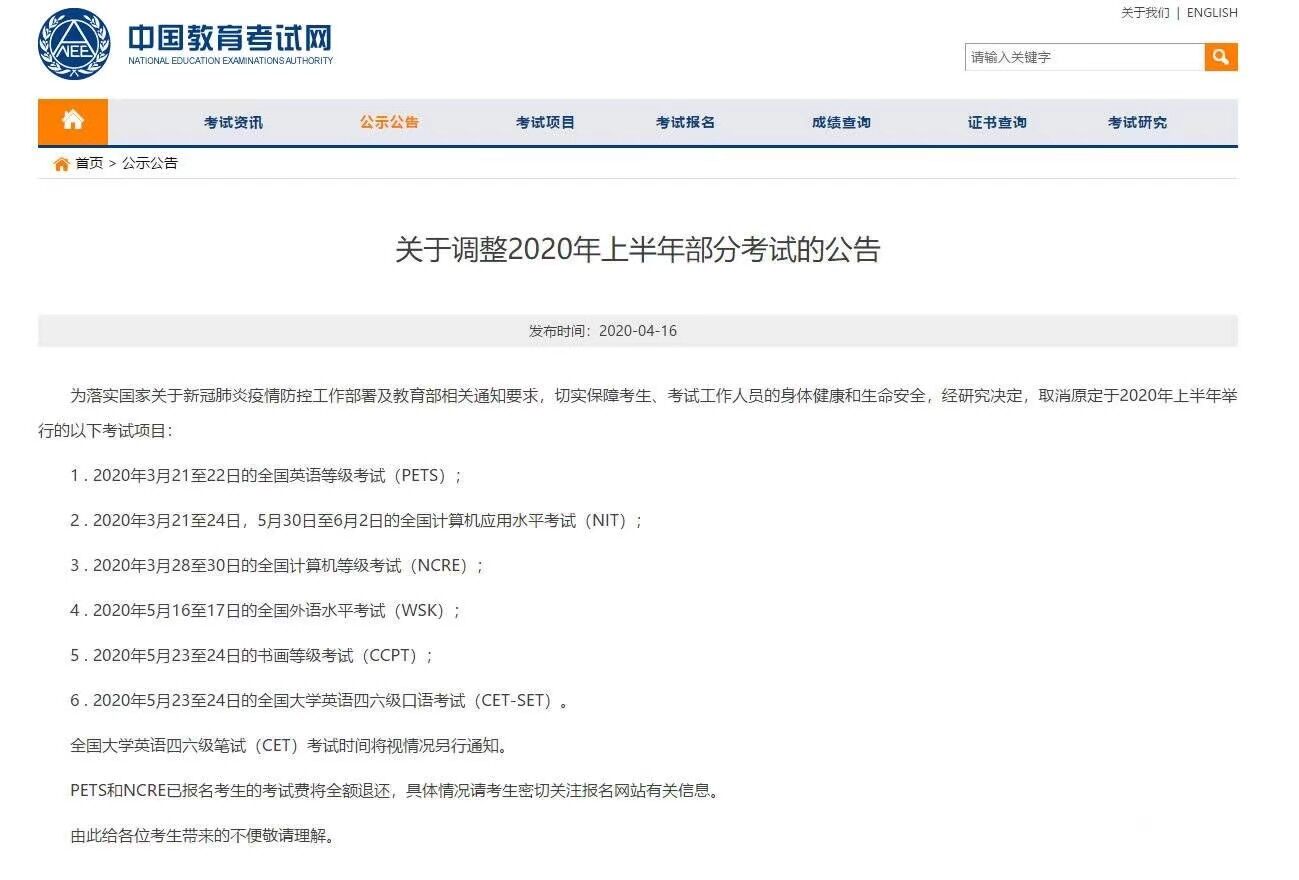
Task: Open the 证书查询 menu
Action: [x=997, y=122]
